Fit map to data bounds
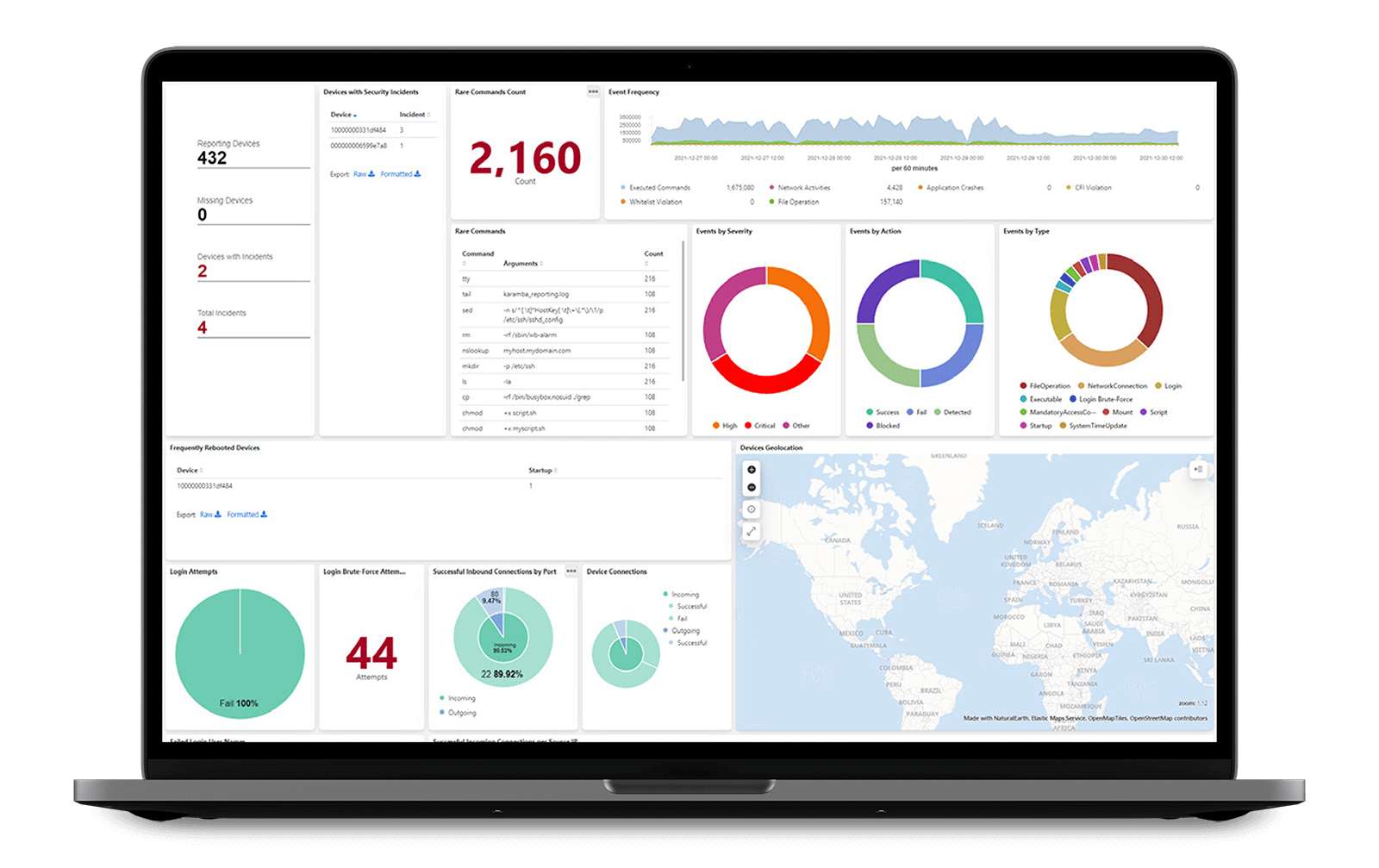This screenshot has width=1379, height=868. (752, 509)
